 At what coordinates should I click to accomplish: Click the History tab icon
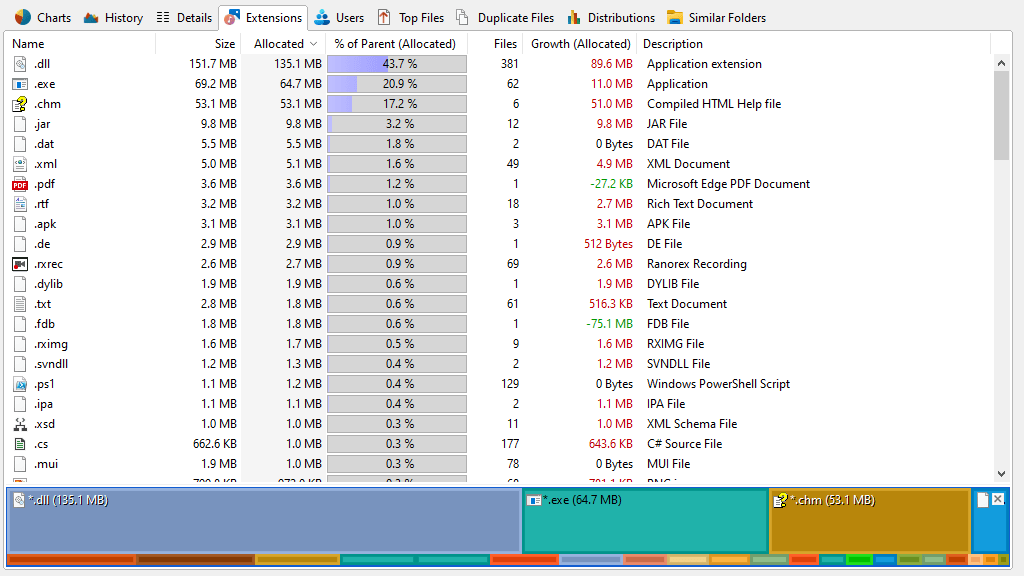point(91,17)
